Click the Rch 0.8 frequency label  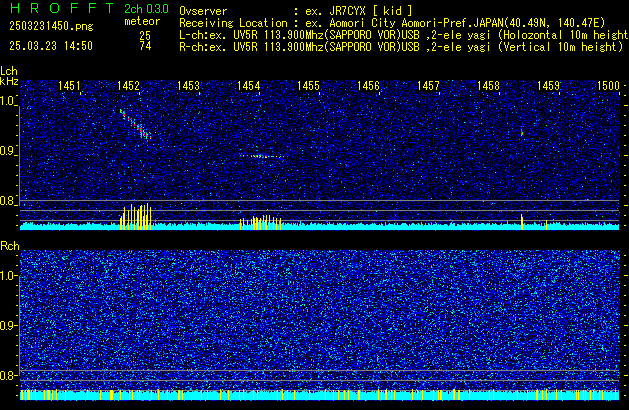coord(8,375)
